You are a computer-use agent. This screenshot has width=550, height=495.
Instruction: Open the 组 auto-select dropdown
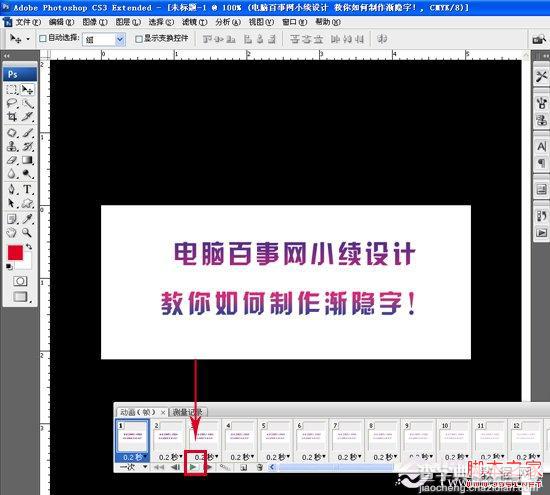(x=104, y=39)
